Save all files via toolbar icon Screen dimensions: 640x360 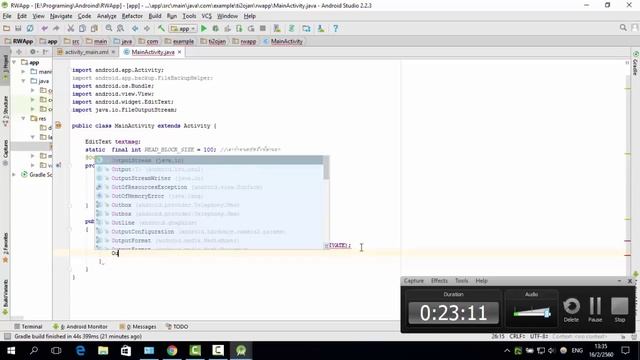click(x=18, y=28)
